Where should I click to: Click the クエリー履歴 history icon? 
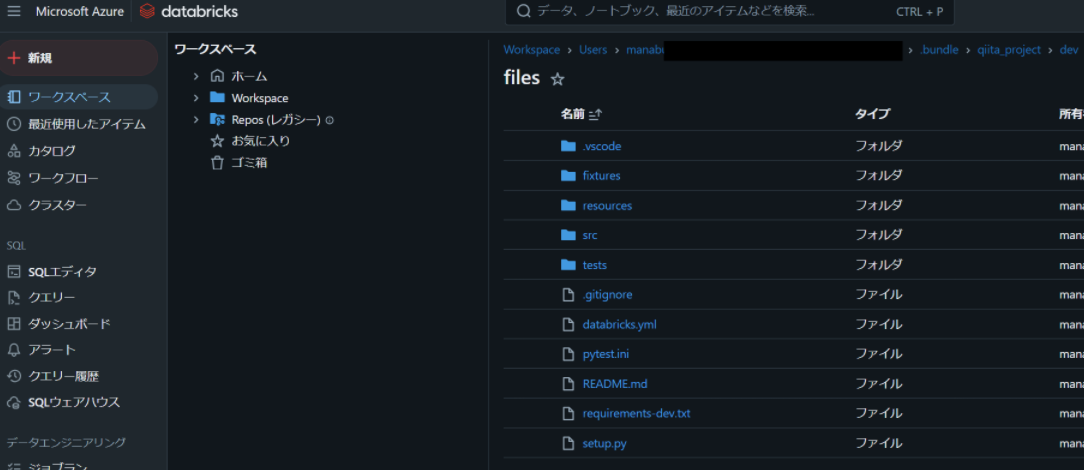click(14, 377)
